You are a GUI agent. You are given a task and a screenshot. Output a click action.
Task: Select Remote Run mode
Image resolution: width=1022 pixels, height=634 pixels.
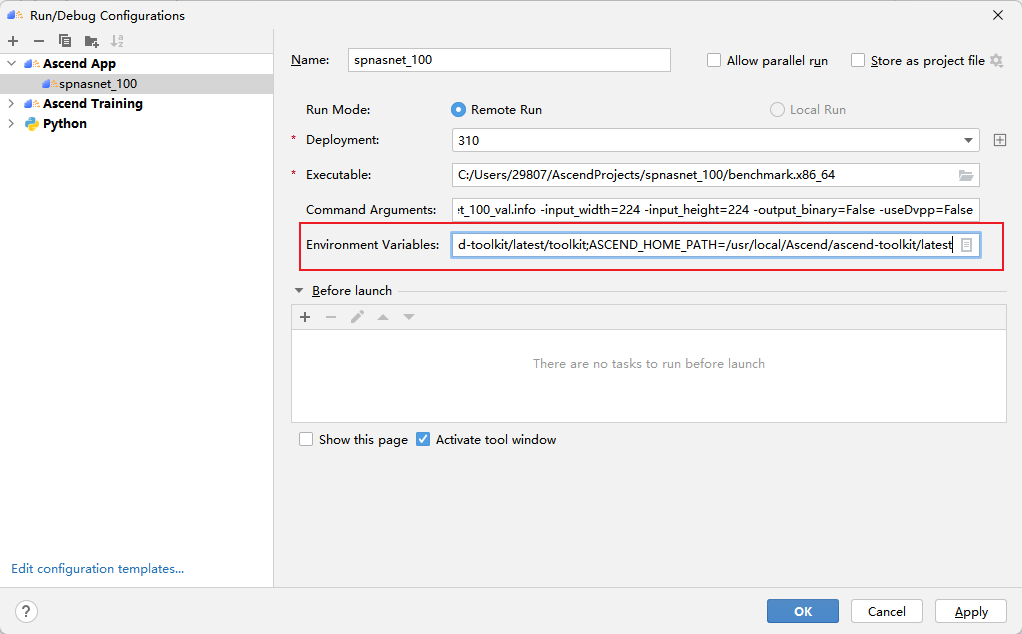point(458,109)
